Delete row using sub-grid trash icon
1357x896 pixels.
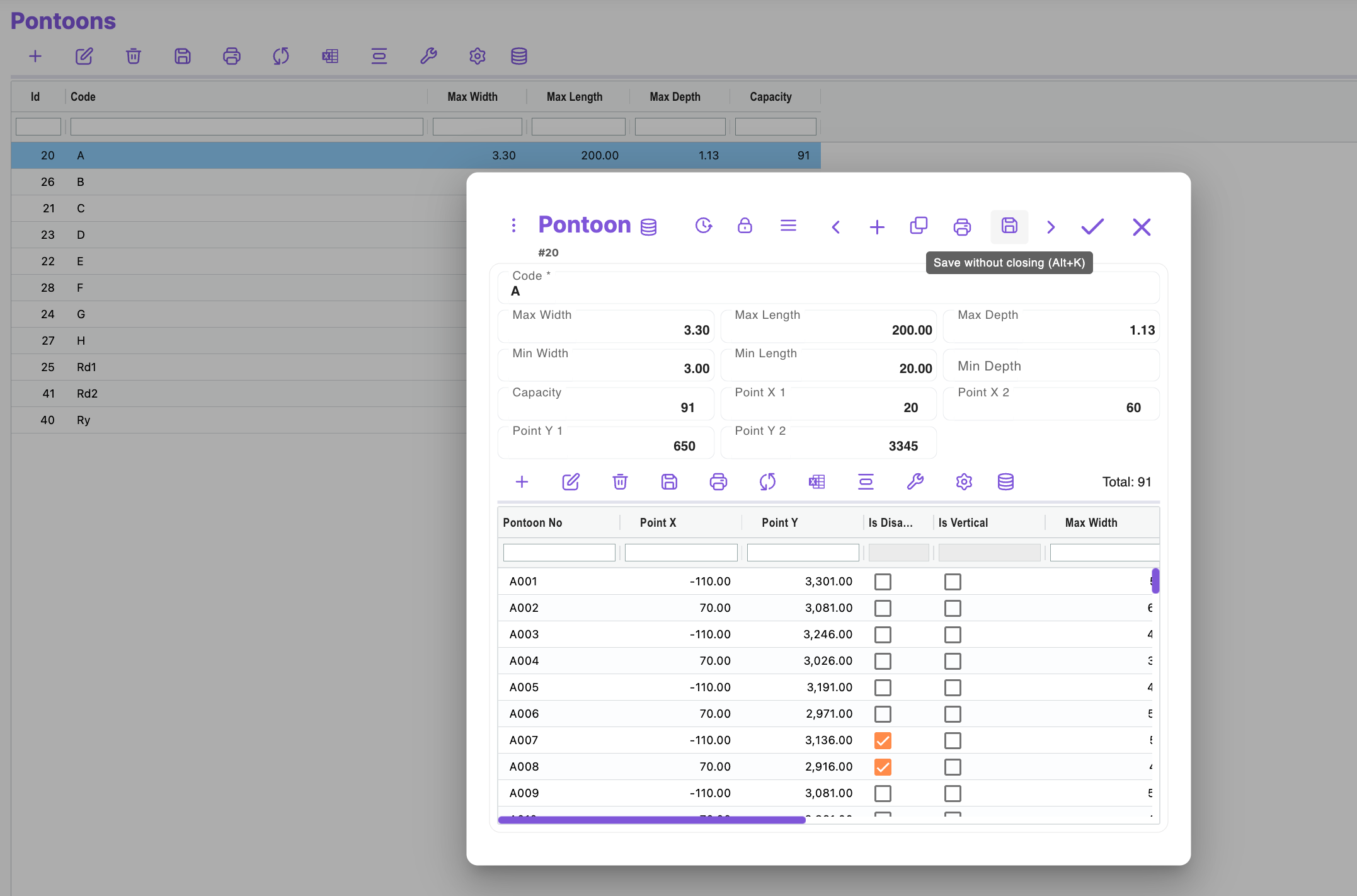[x=620, y=482]
